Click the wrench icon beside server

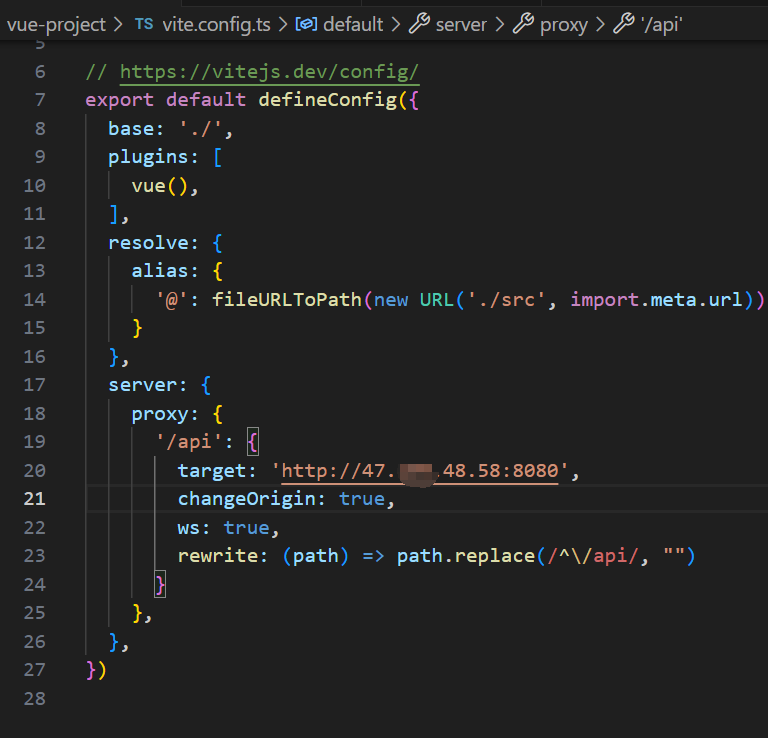coord(419,24)
